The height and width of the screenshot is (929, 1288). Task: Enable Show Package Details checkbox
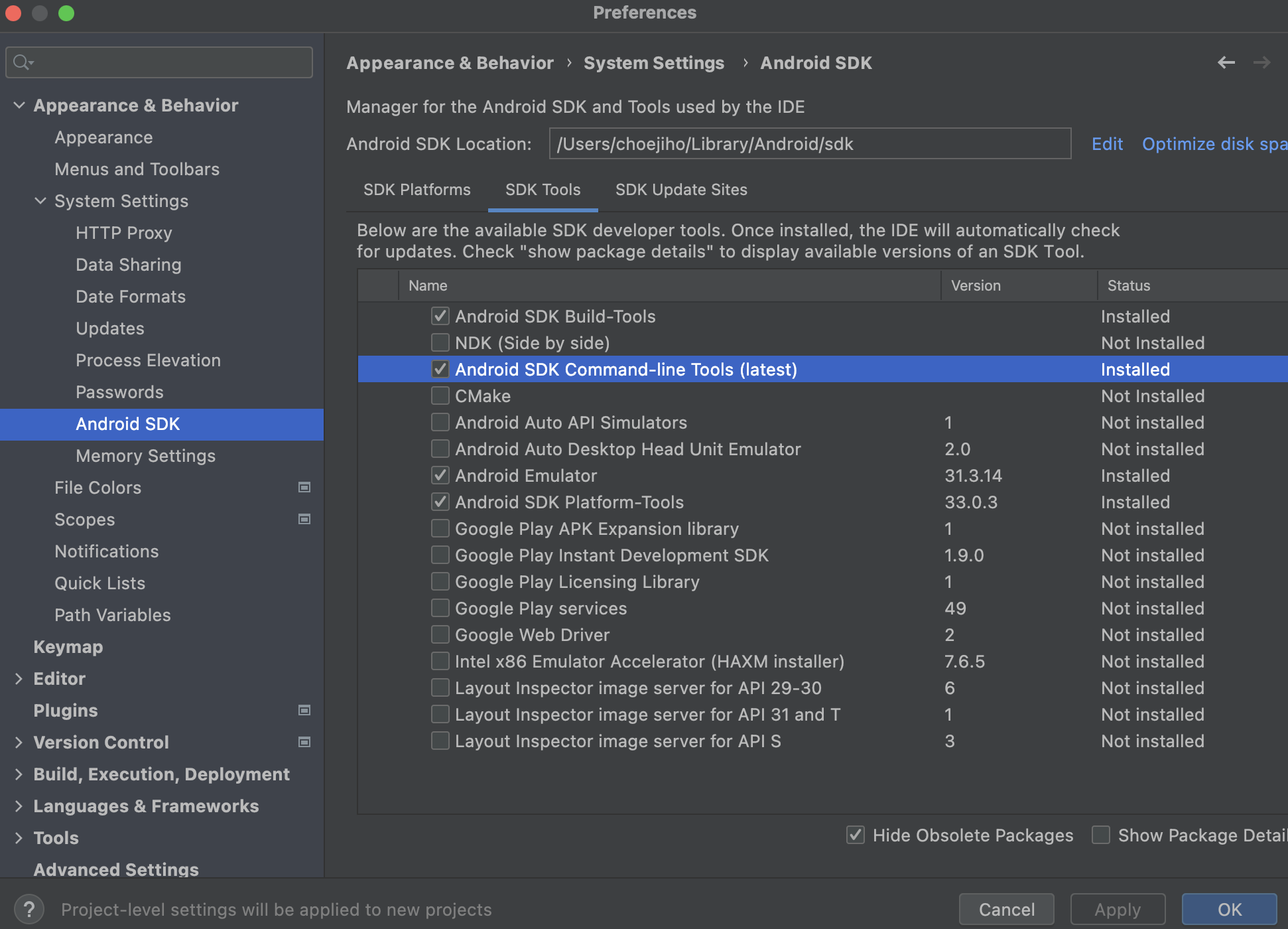[x=1101, y=835]
